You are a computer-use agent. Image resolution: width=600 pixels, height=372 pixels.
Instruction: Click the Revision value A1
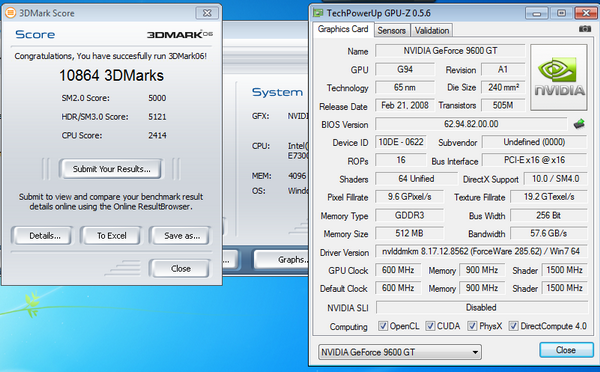[x=503, y=69]
